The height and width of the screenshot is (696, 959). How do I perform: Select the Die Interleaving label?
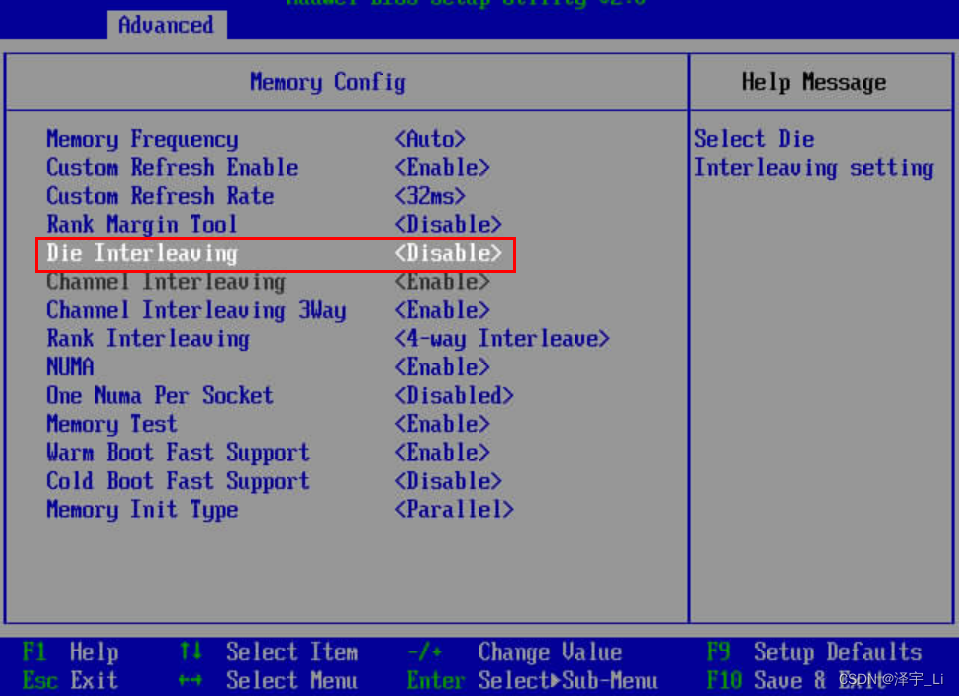(x=142, y=253)
